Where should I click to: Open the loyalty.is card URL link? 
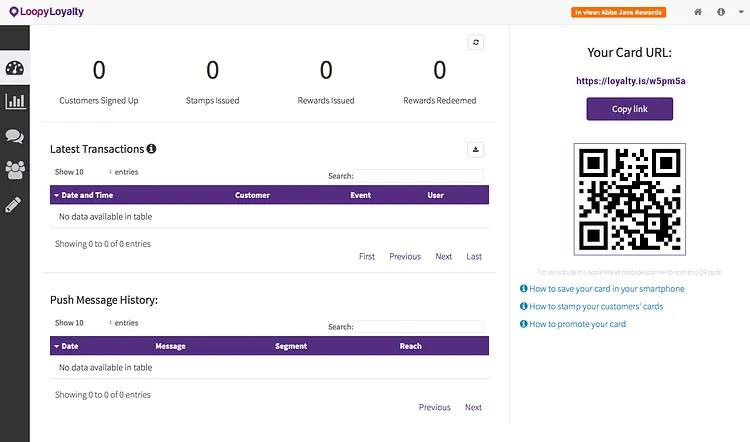[630, 81]
